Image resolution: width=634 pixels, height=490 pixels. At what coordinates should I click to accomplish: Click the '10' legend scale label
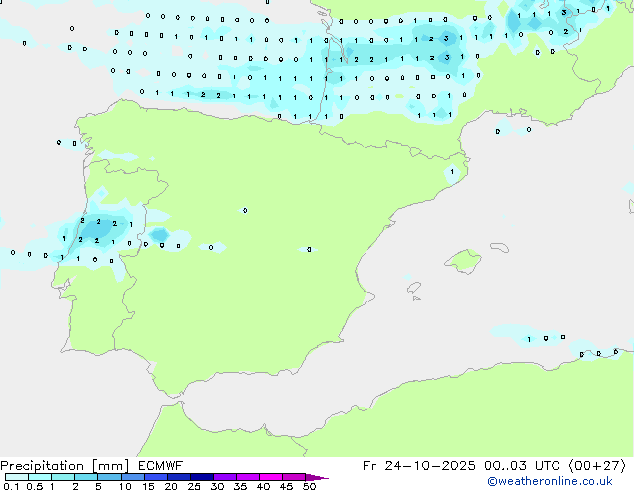point(125,486)
